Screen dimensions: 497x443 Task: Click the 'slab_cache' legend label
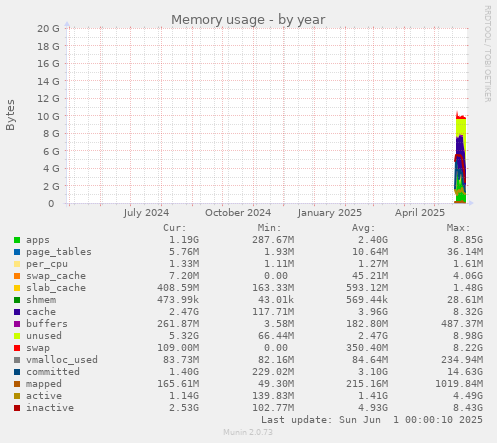point(56,288)
